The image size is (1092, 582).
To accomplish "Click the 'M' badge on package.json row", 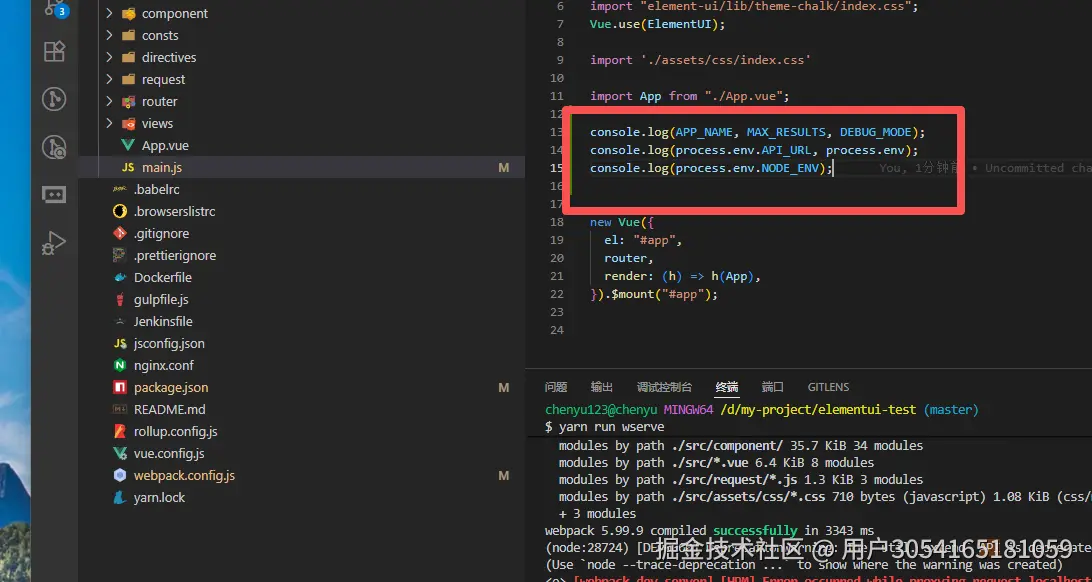I will (x=504, y=388).
